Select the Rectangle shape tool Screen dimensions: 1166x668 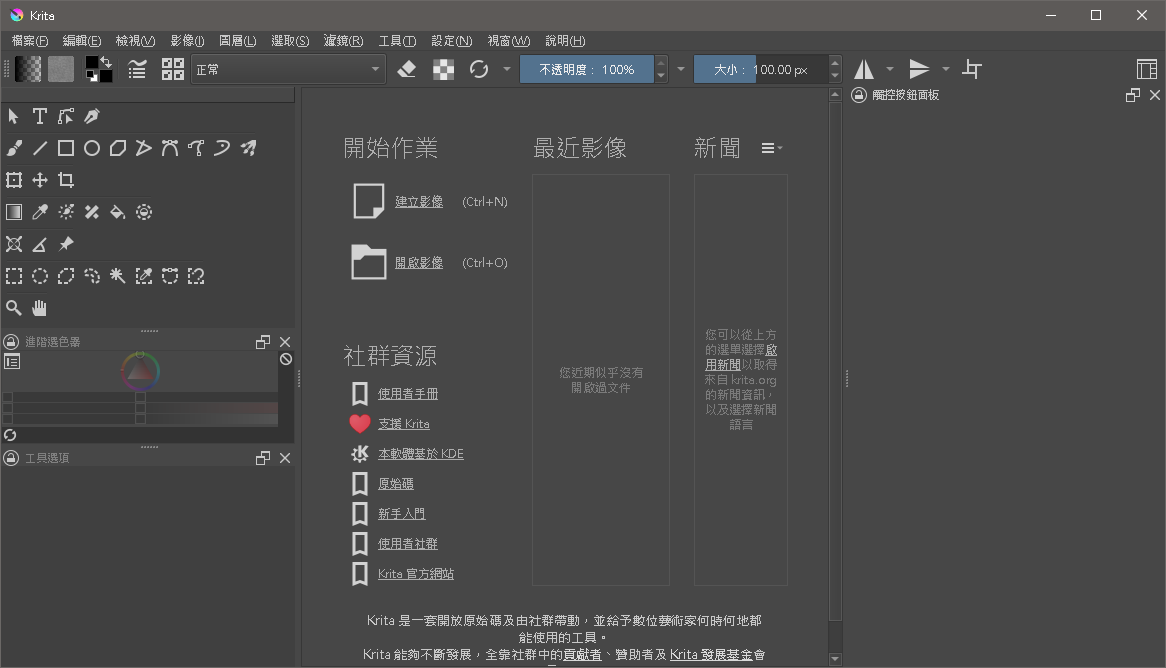coord(66,148)
